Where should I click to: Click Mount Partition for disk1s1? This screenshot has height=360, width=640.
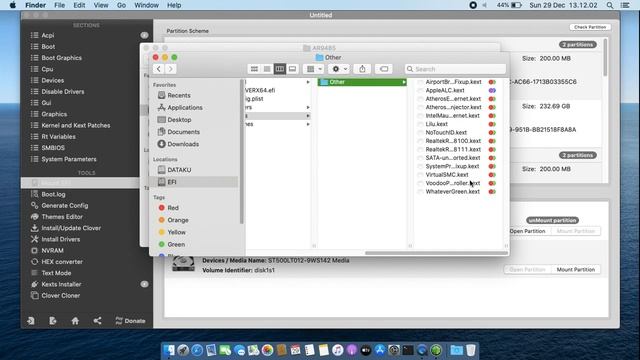click(x=576, y=270)
